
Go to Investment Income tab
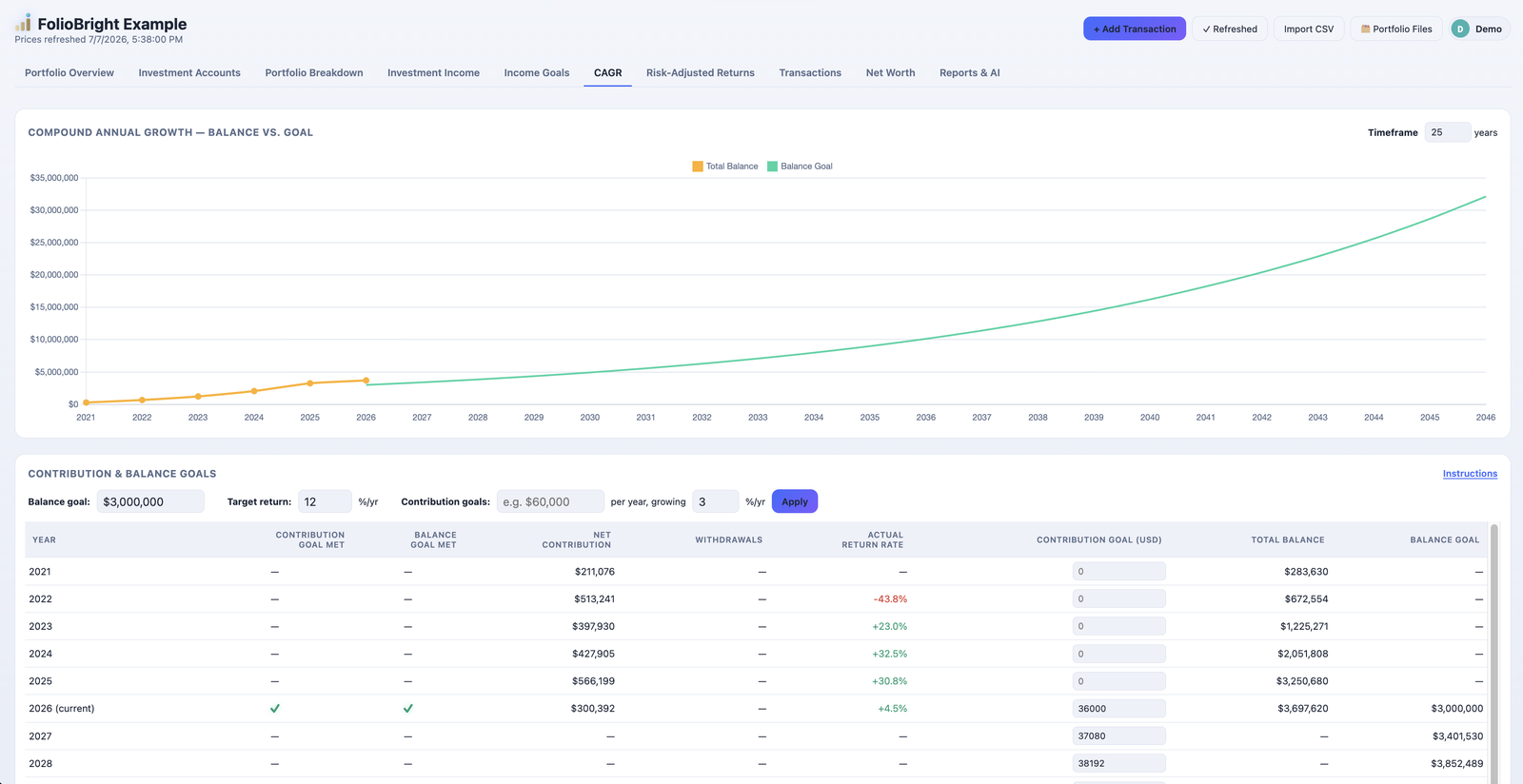click(x=433, y=72)
